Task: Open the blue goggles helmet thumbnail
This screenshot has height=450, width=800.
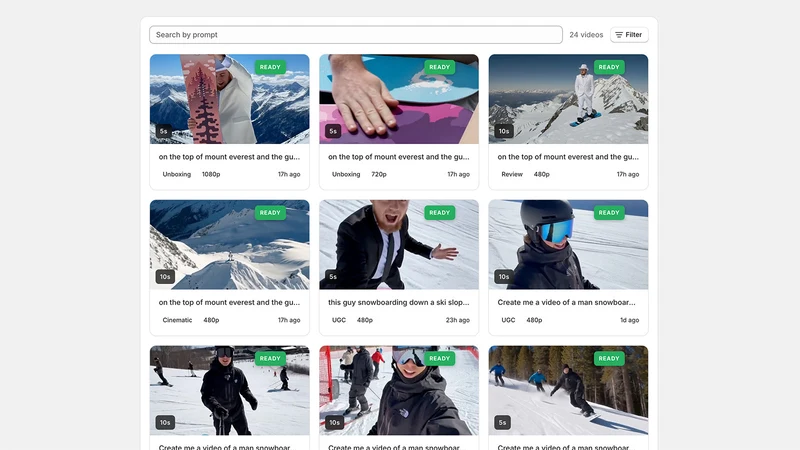Action: [568, 245]
